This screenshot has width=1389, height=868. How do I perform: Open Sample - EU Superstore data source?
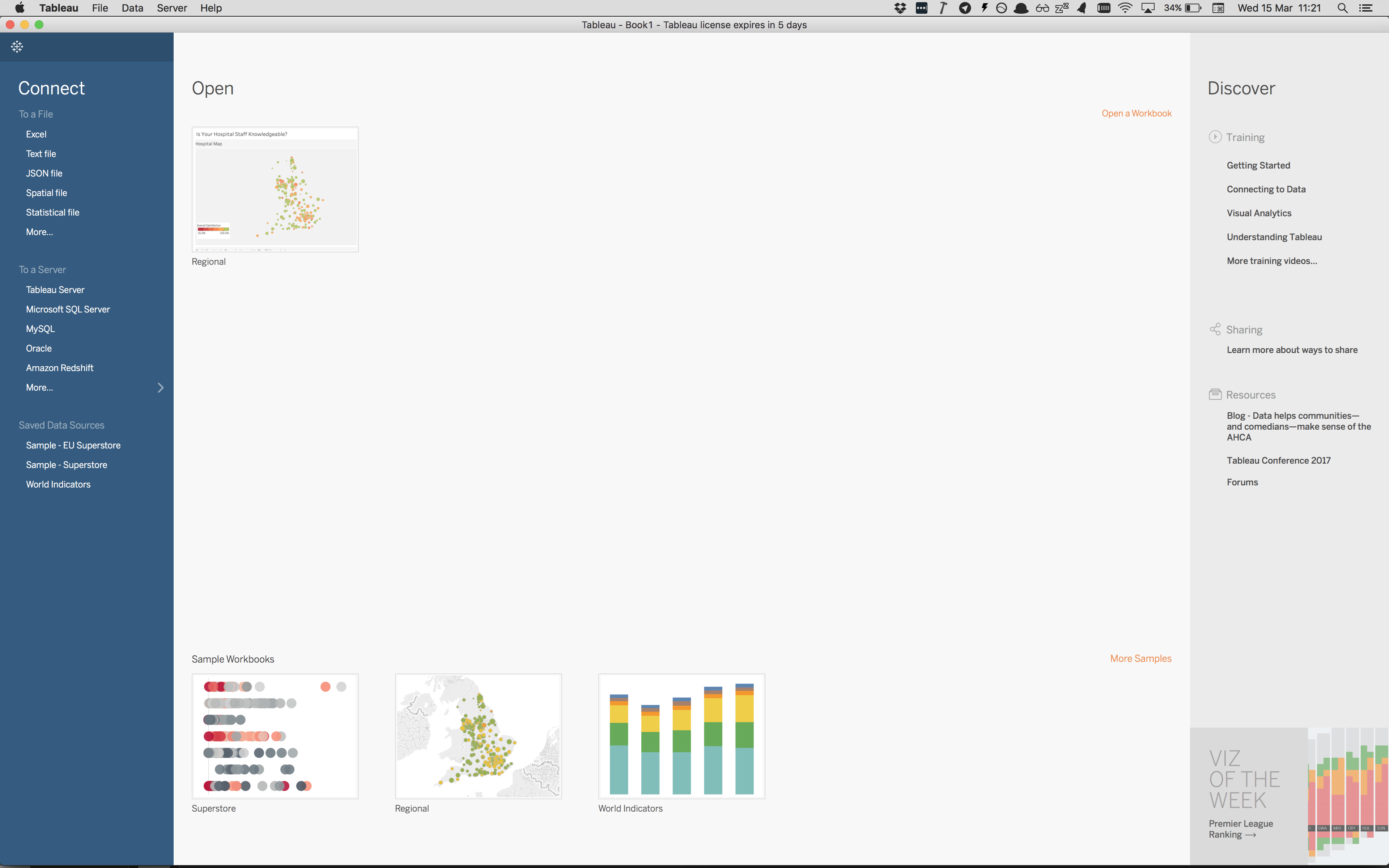pyautogui.click(x=73, y=445)
